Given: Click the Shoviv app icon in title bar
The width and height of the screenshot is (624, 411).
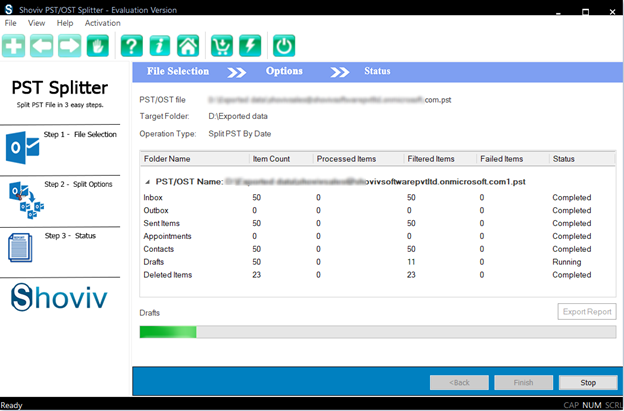Looking at the screenshot, I should [x=8, y=10].
